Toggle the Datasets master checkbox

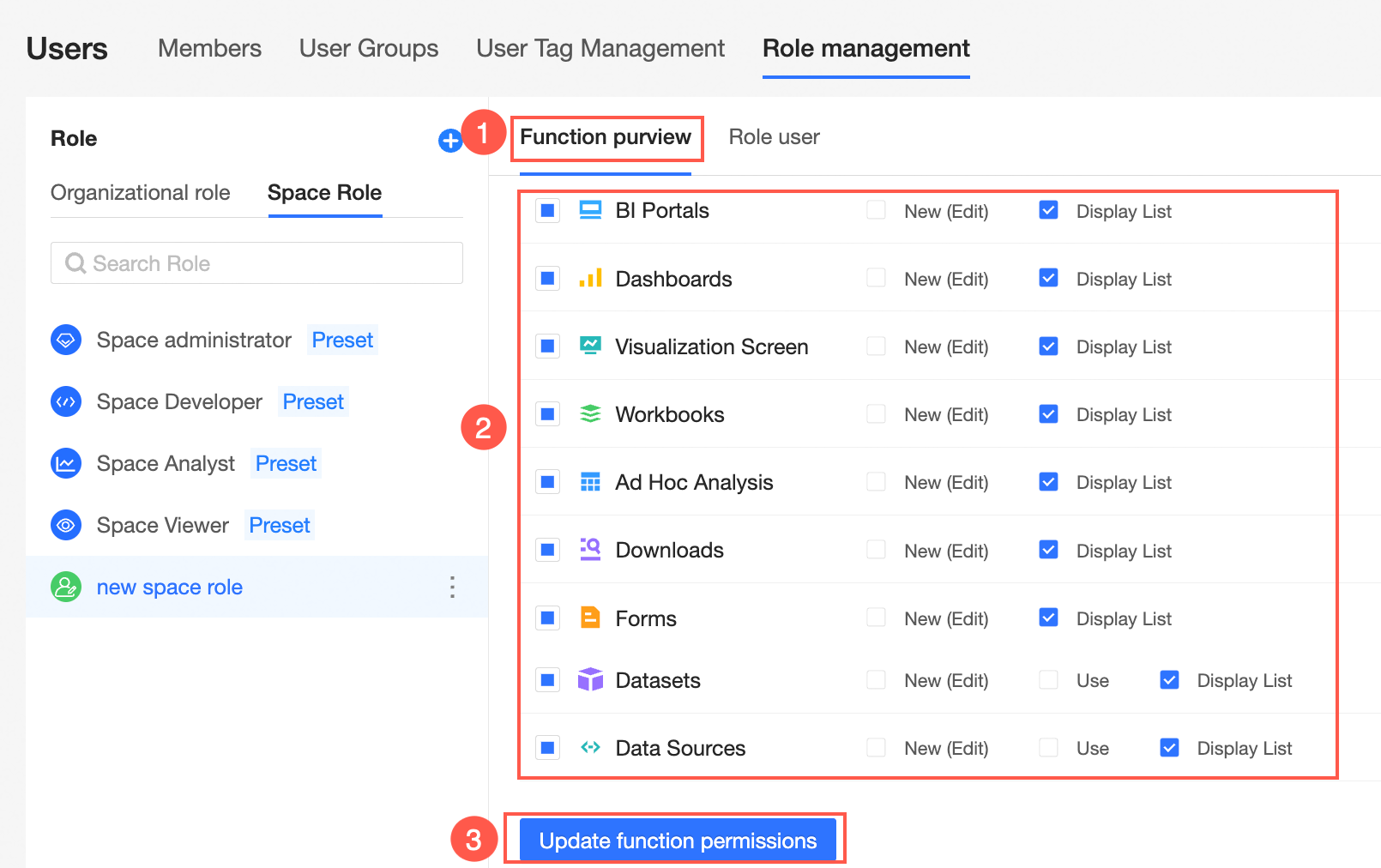point(547,680)
